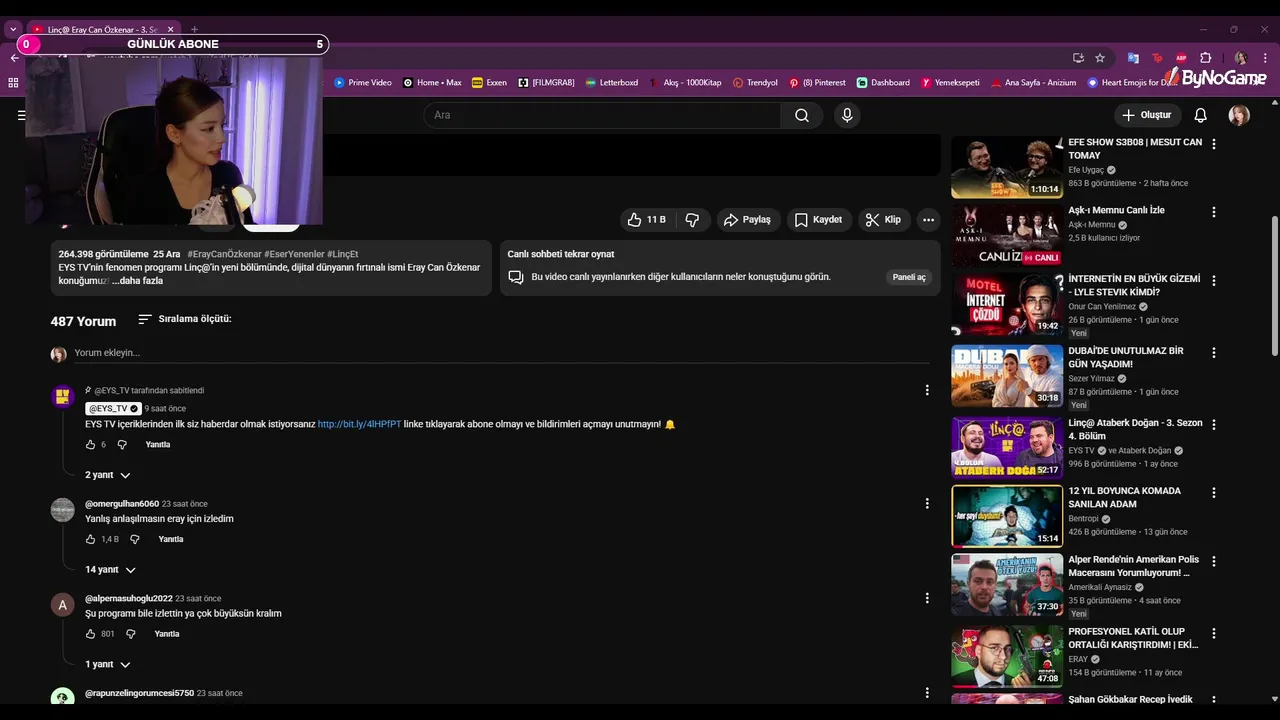1280x720 pixels.
Task: Open Letterboxd bookmark
Action: tap(612, 83)
